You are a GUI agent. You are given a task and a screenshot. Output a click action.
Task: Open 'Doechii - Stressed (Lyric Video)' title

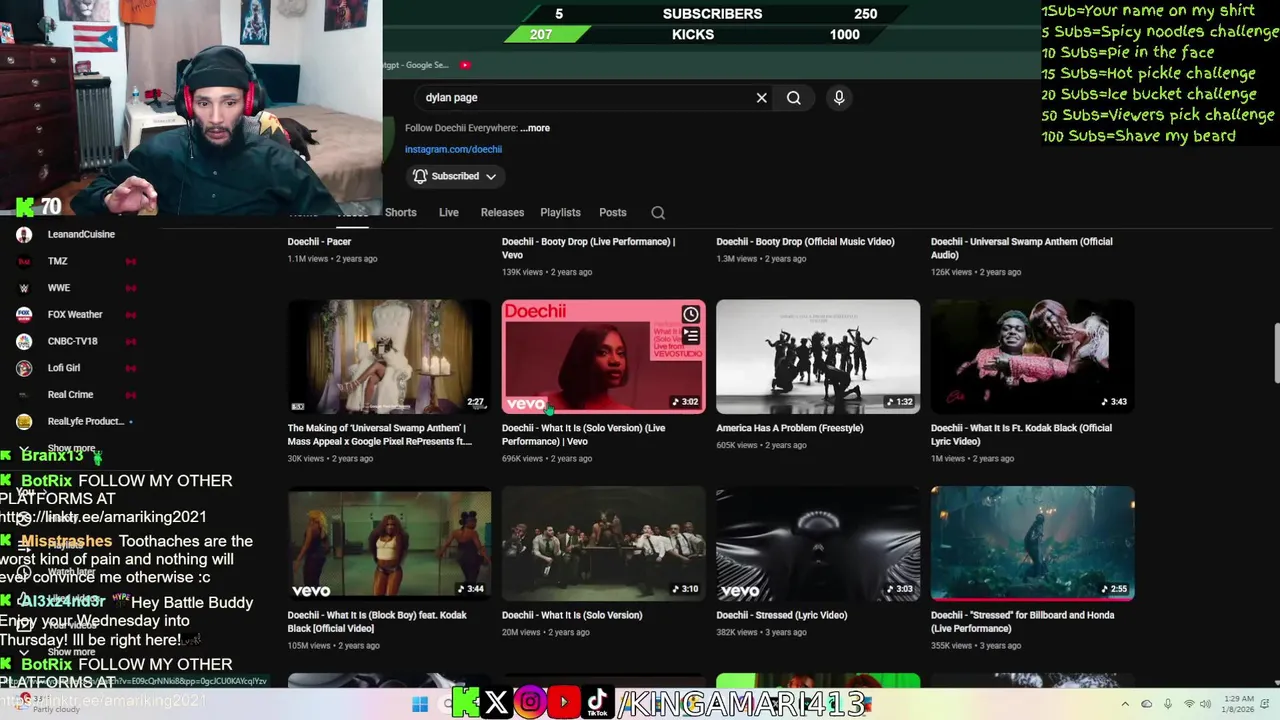pos(782,615)
